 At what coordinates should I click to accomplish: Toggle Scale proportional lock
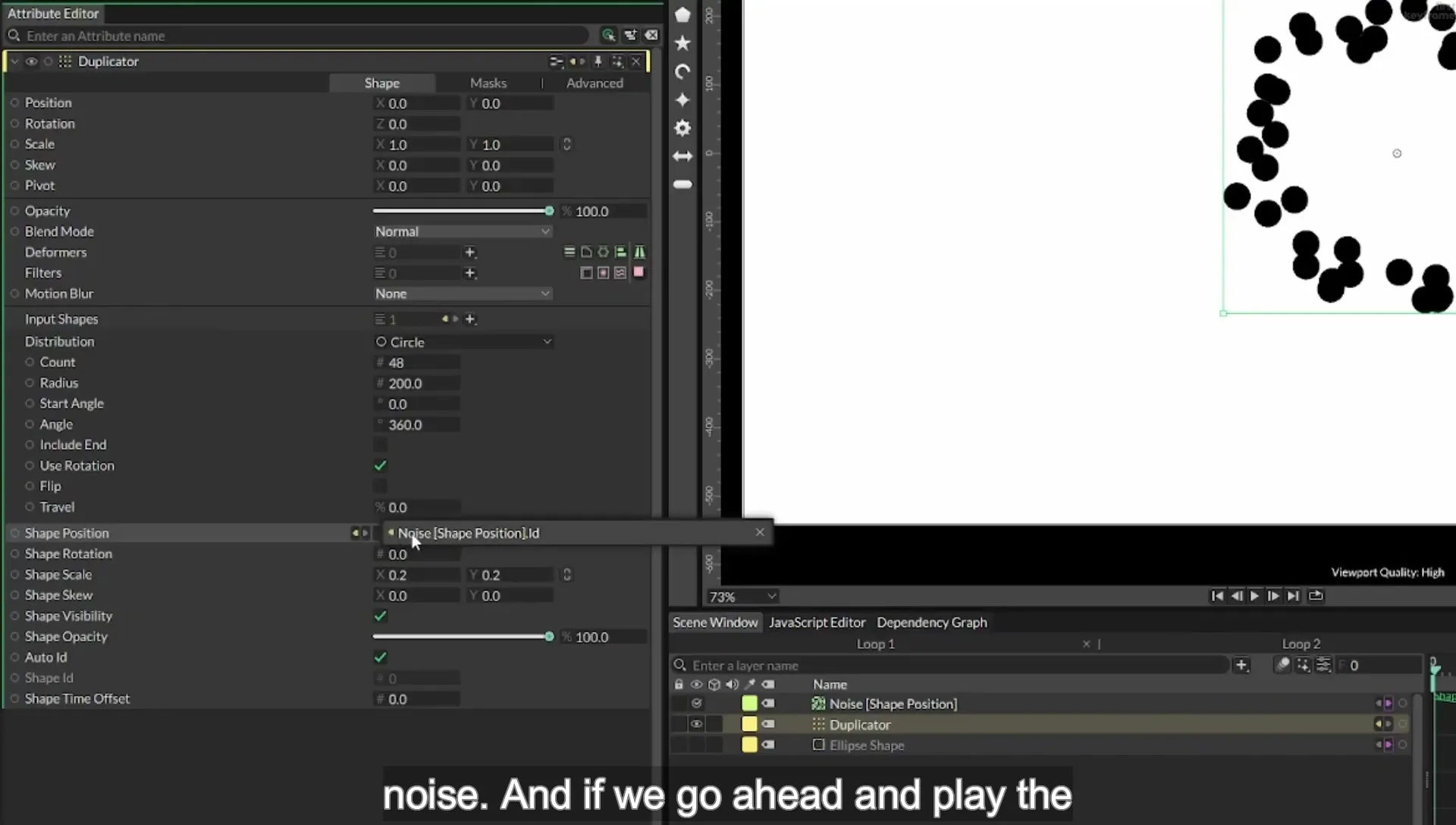566,144
